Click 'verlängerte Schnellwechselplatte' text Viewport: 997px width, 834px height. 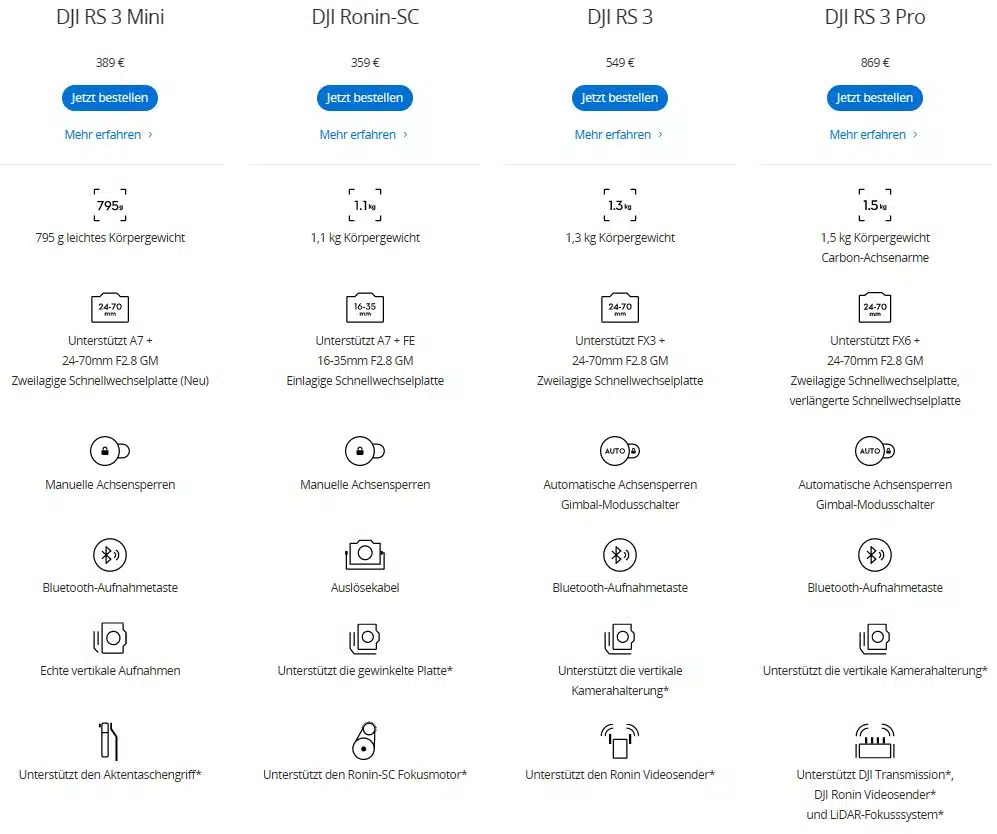click(875, 401)
